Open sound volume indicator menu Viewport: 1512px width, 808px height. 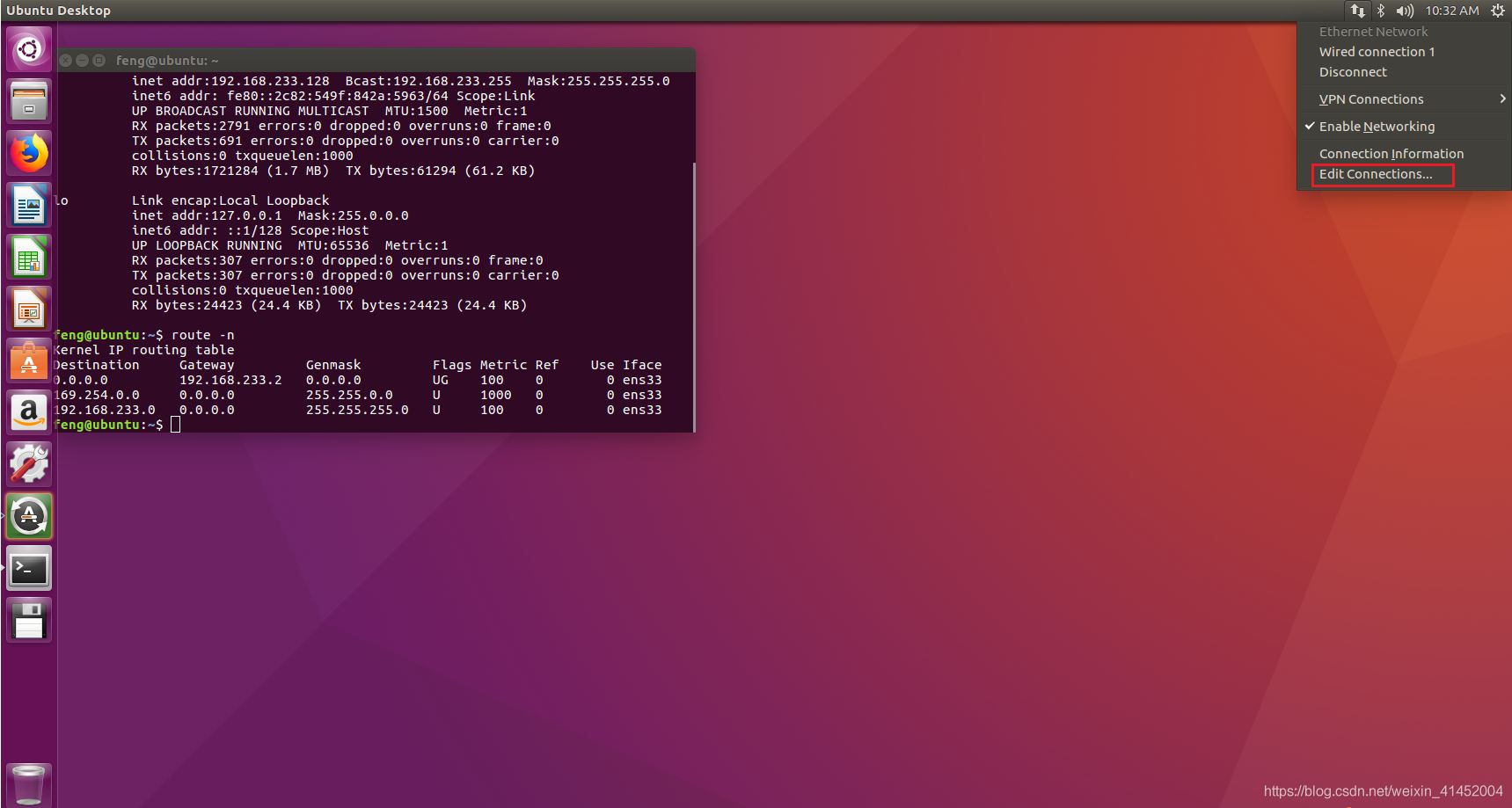tap(1405, 11)
